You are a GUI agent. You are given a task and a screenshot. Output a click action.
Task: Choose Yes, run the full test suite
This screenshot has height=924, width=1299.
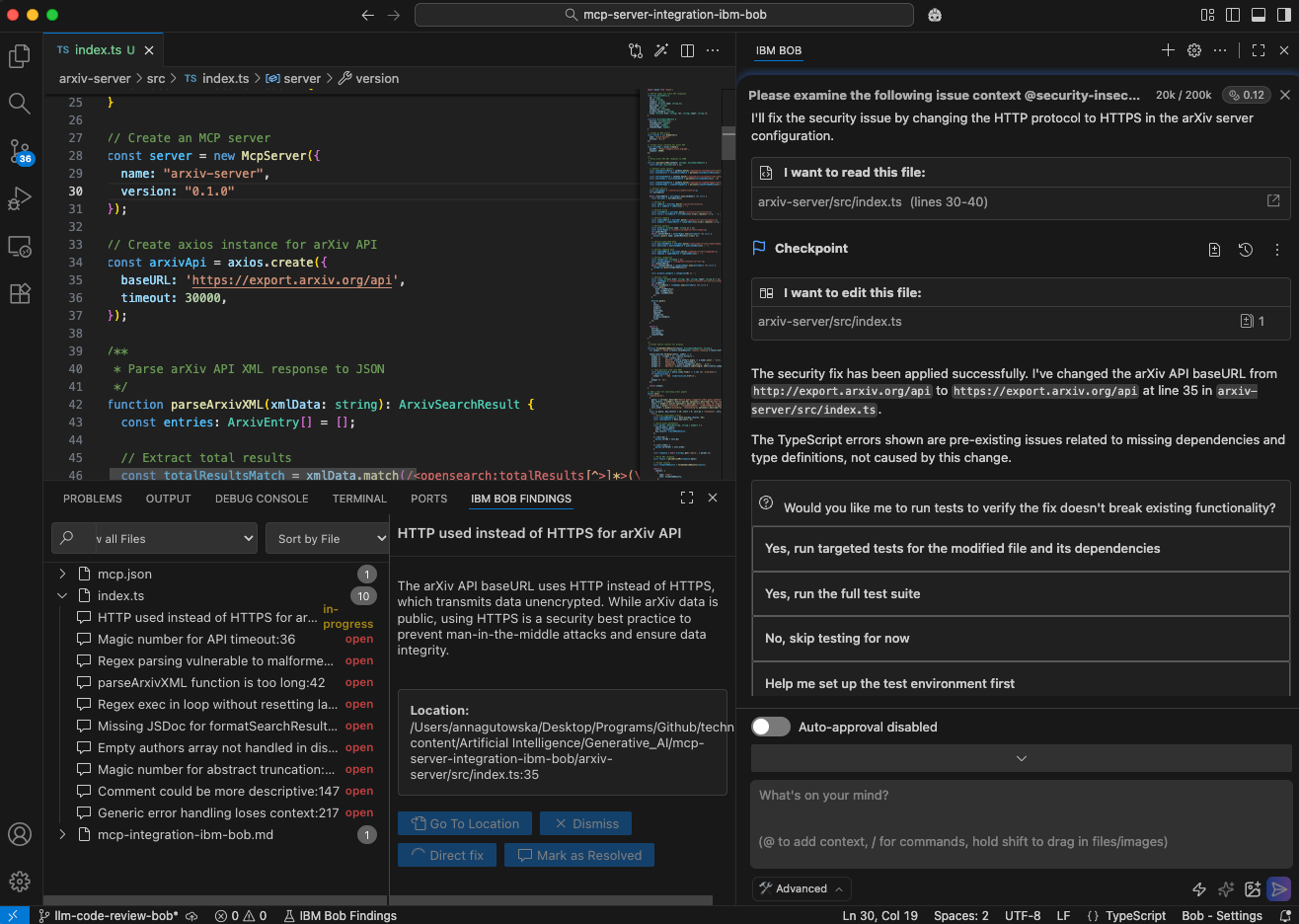point(1021,593)
